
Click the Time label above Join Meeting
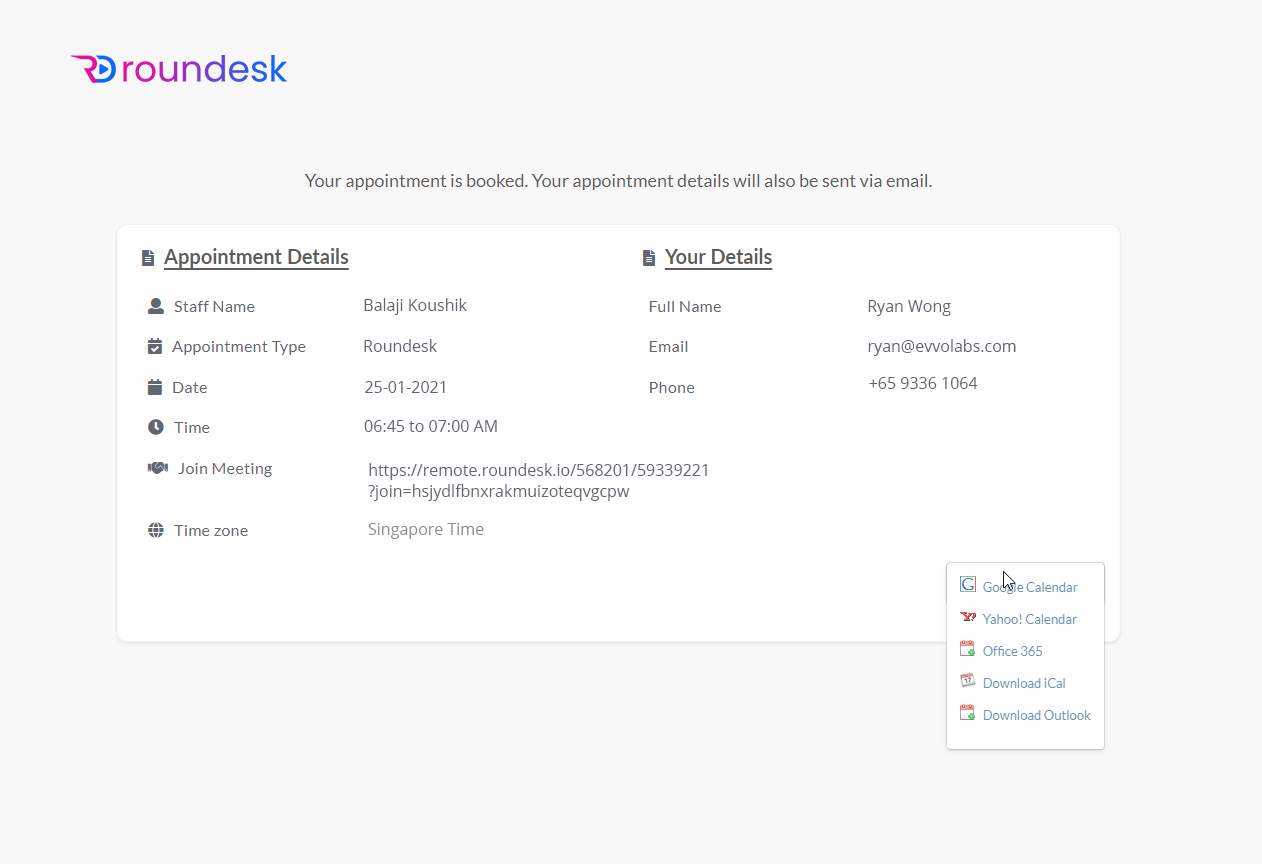pyautogui.click(x=192, y=427)
